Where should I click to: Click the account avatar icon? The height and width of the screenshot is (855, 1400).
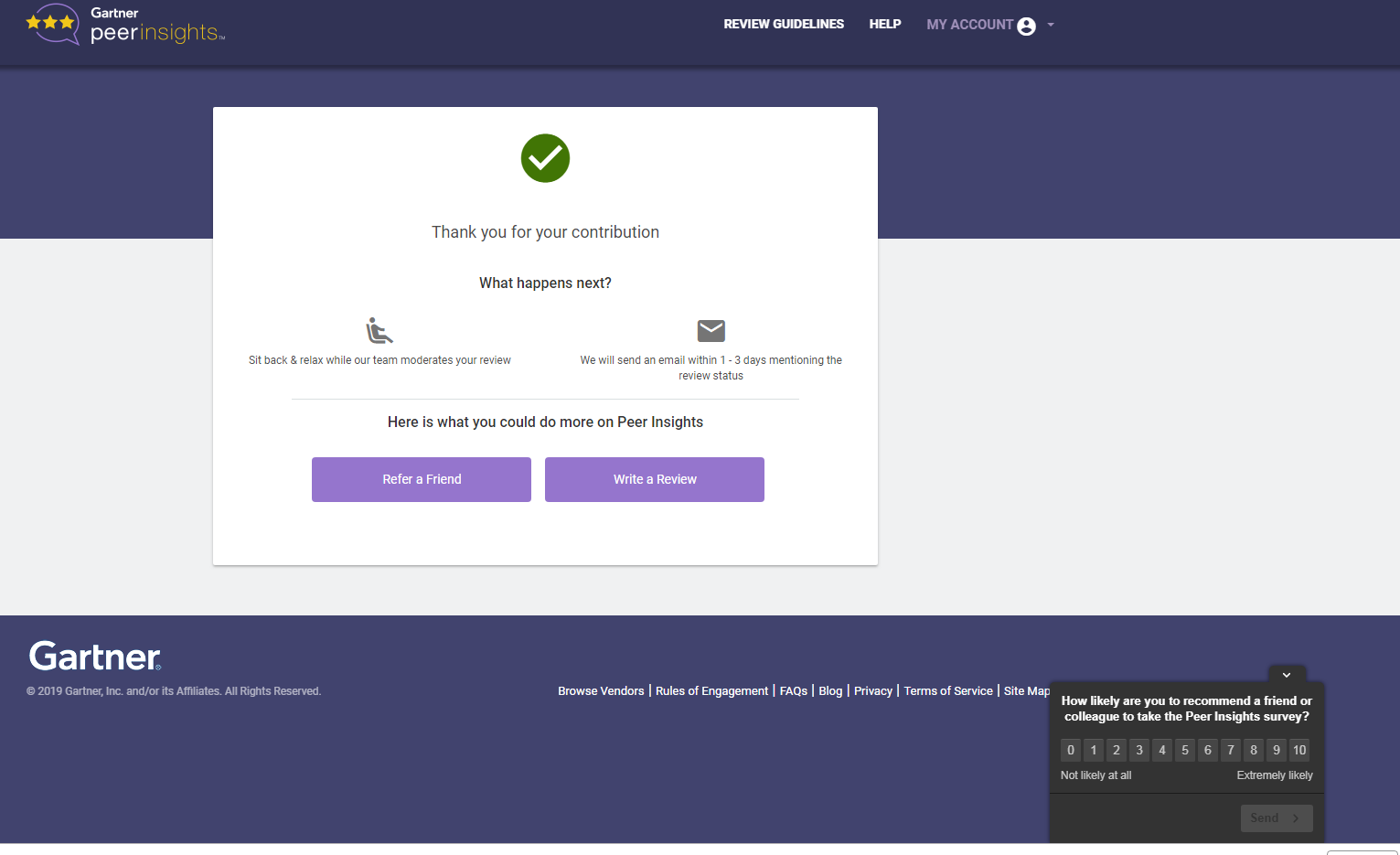[1027, 26]
